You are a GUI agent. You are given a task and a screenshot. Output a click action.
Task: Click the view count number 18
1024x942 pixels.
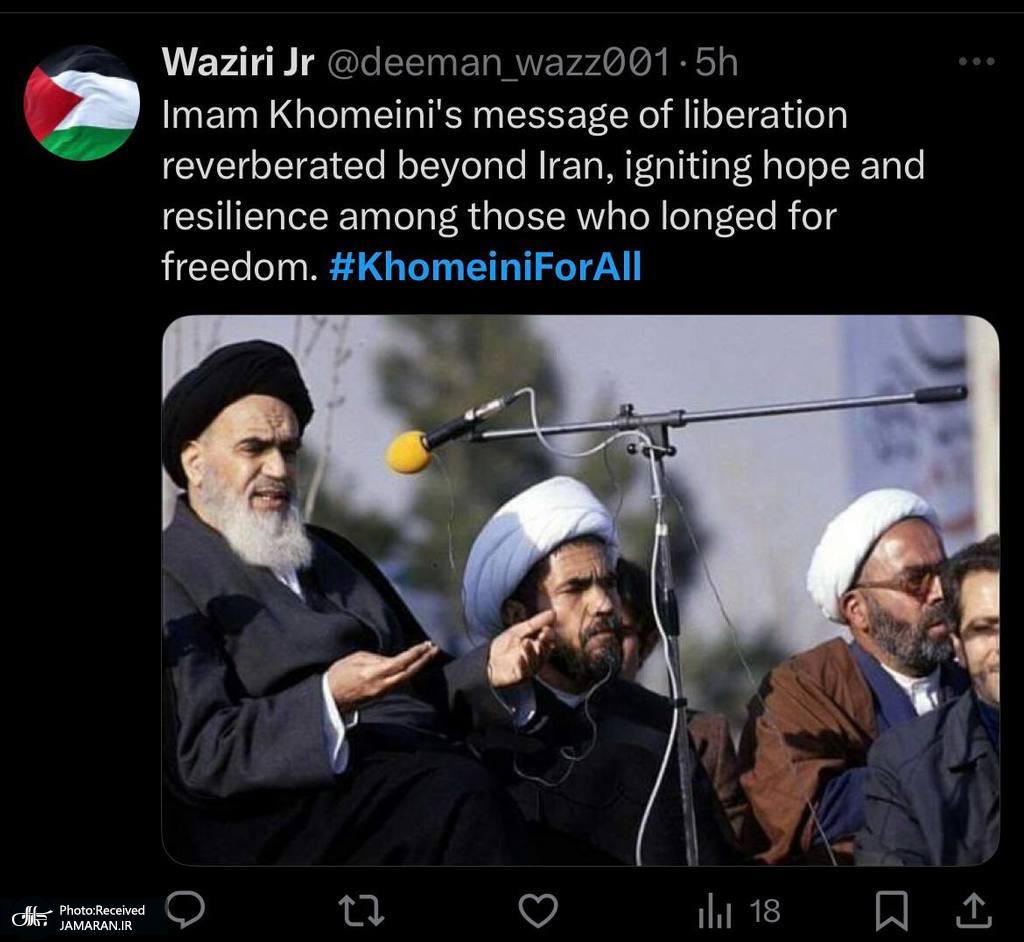pos(765,911)
